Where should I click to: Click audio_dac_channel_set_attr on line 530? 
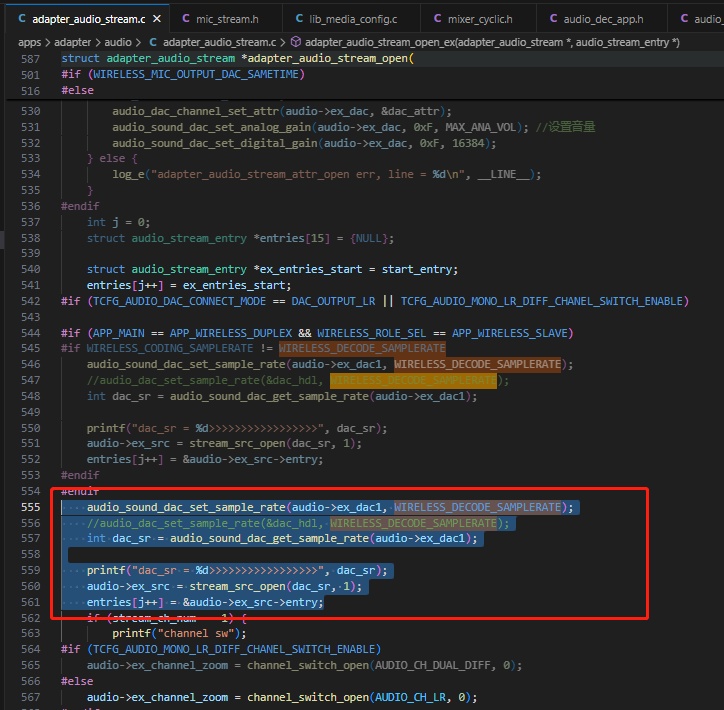[195, 111]
